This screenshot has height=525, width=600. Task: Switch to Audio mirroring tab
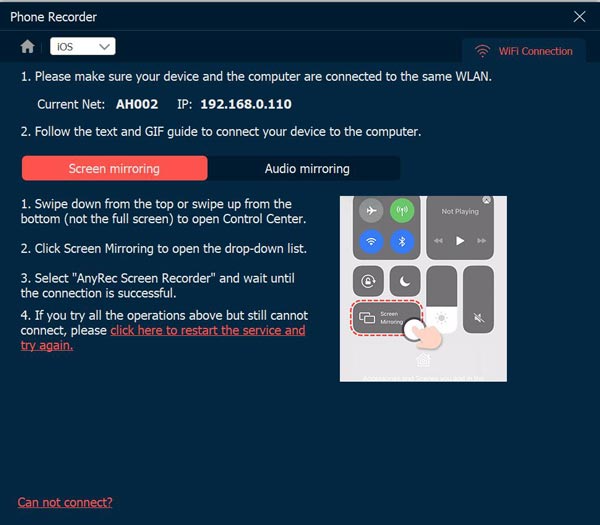pos(307,168)
